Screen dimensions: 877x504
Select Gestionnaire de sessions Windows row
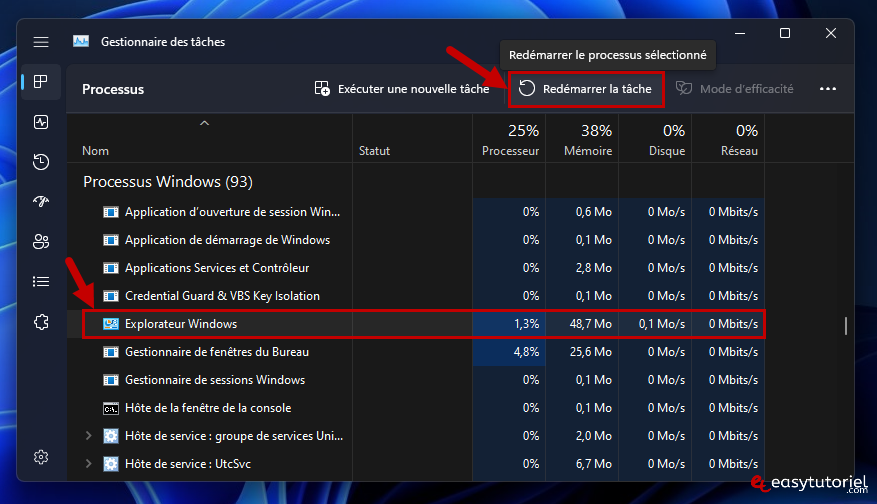click(x=415, y=380)
